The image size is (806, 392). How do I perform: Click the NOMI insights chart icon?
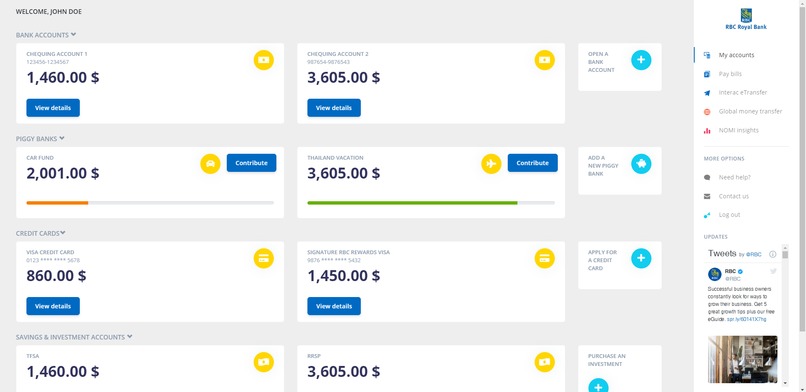pyautogui.click(x=707, y=130)
